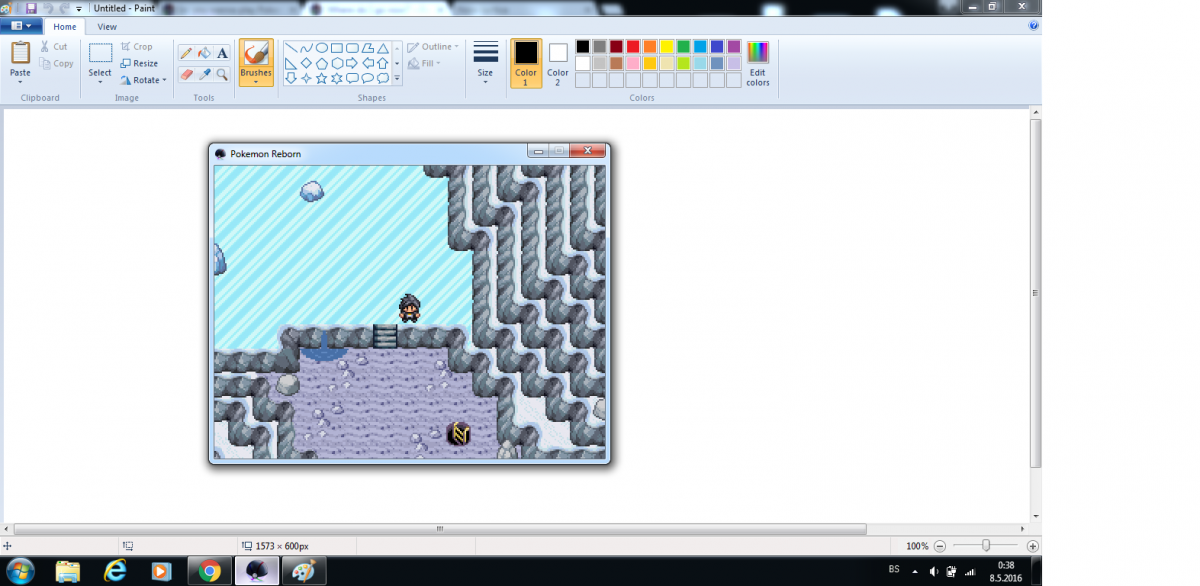
Task: Open Windows Explorer folder on taskbar
Action: pos(68,571)
